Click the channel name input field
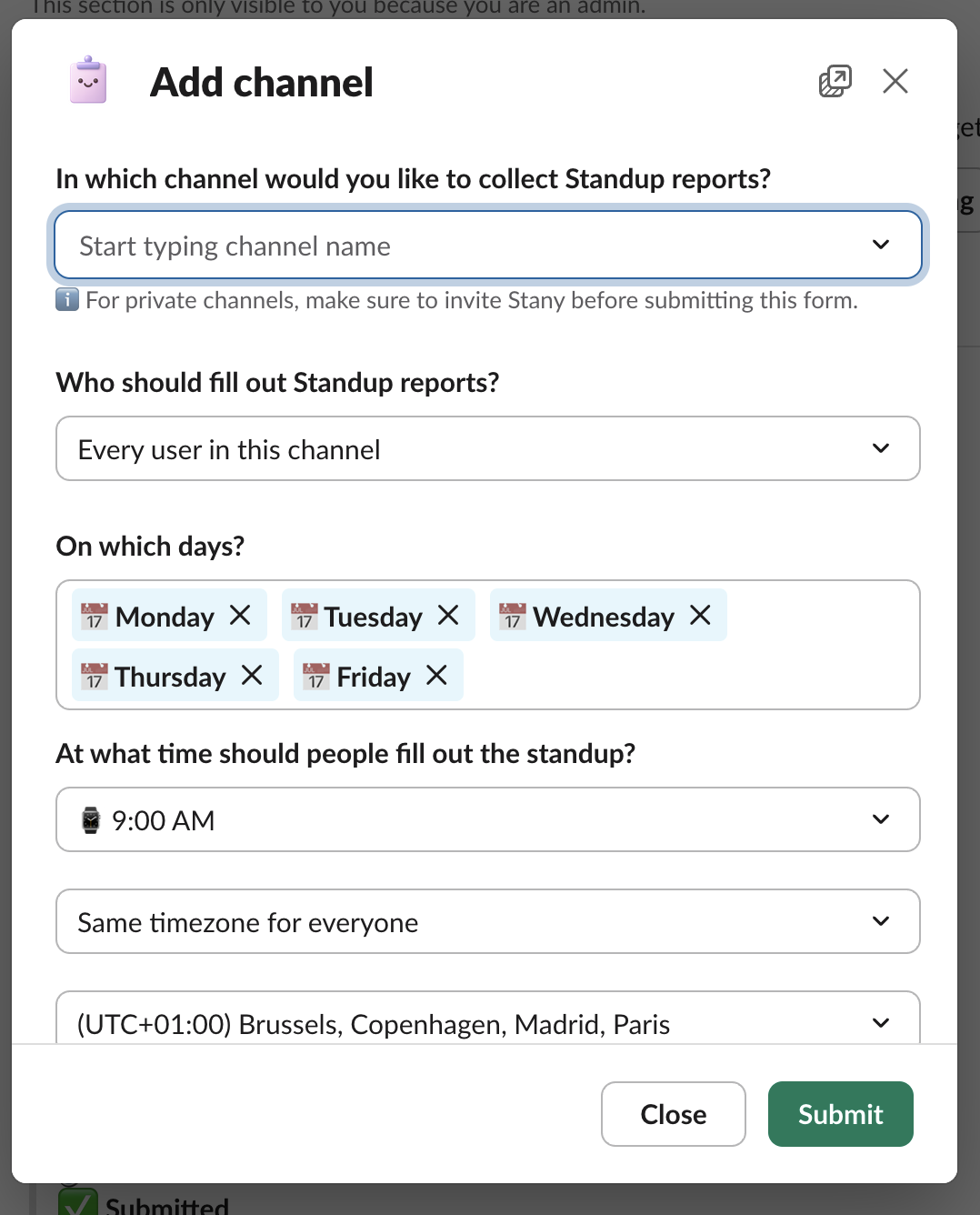980x1215 pixels. 455,246
